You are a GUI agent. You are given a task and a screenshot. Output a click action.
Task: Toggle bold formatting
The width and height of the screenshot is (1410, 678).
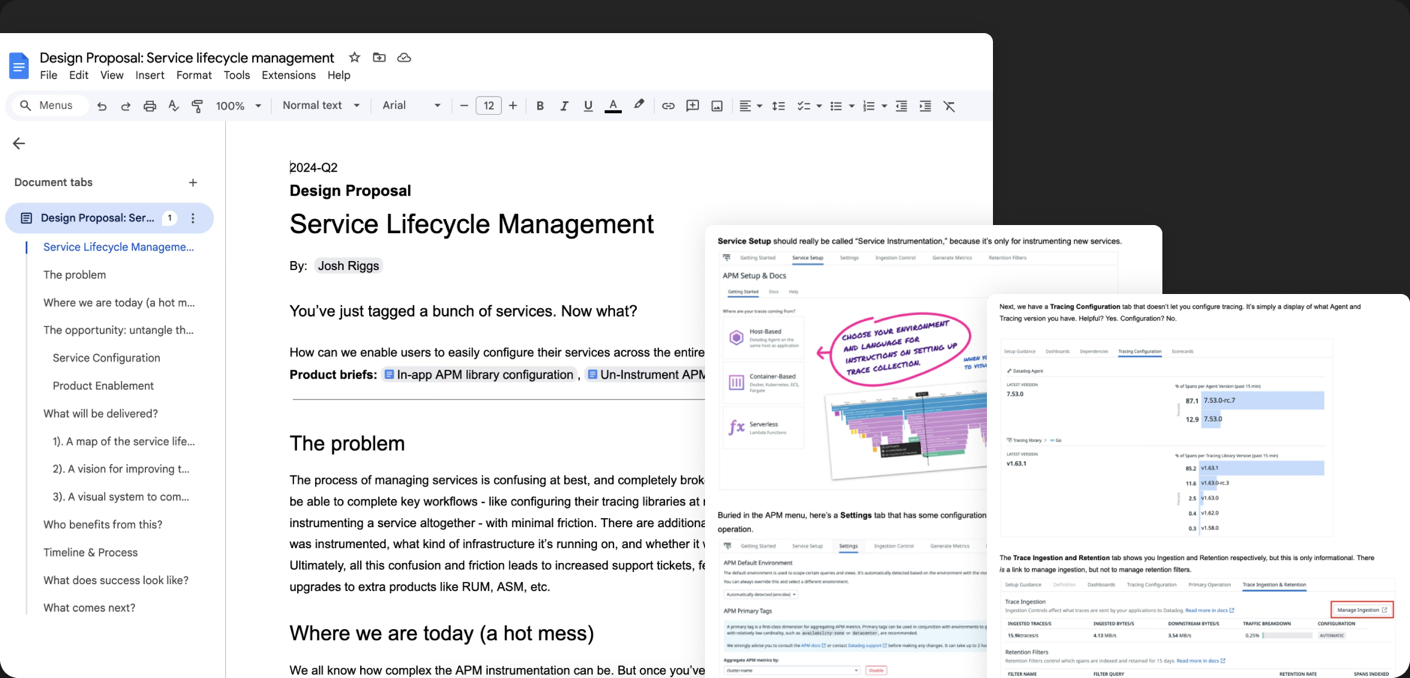click(x=540, y=106)
